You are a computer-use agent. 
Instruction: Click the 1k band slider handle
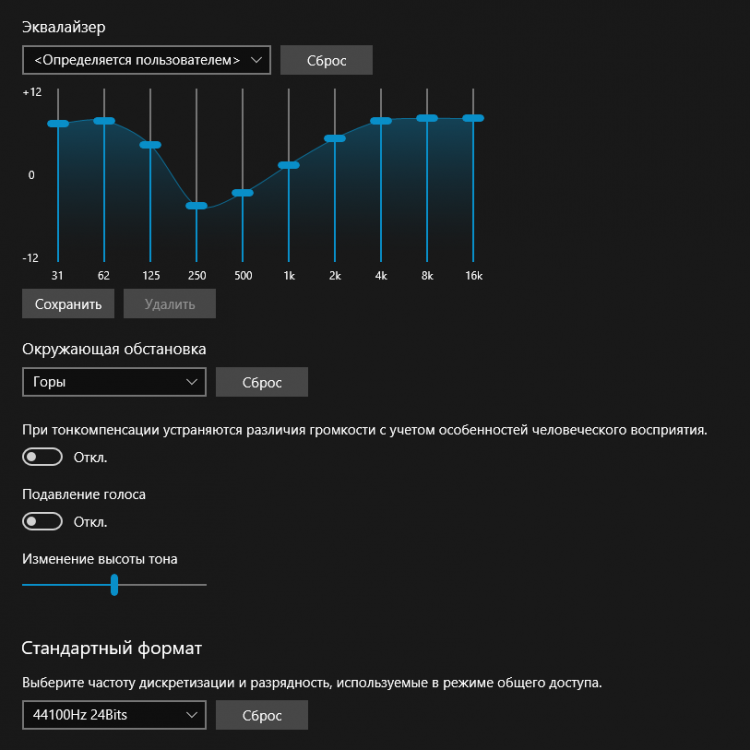pos(288,165)
